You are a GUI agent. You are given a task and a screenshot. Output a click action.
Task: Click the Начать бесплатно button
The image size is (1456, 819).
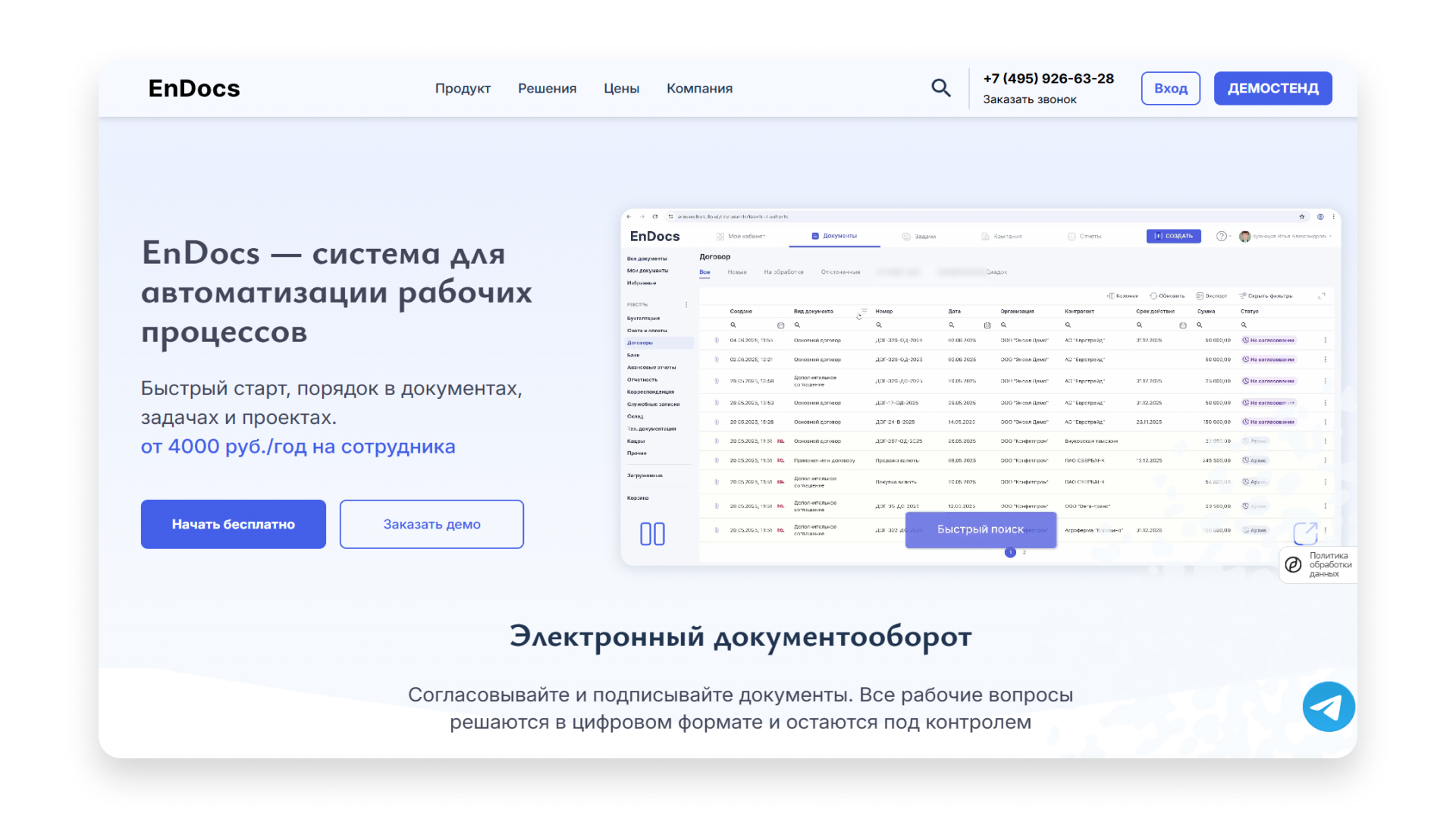coord(233,523)
